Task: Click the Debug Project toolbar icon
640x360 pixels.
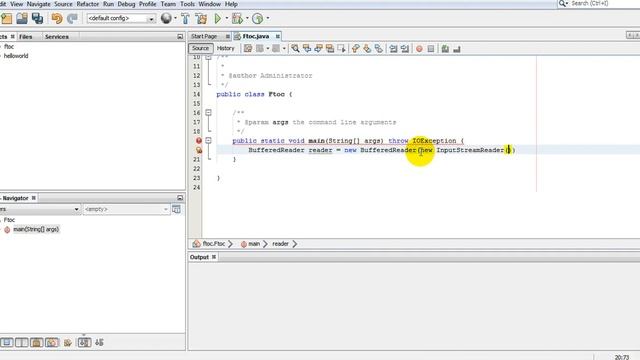Action: pos(237,18)
